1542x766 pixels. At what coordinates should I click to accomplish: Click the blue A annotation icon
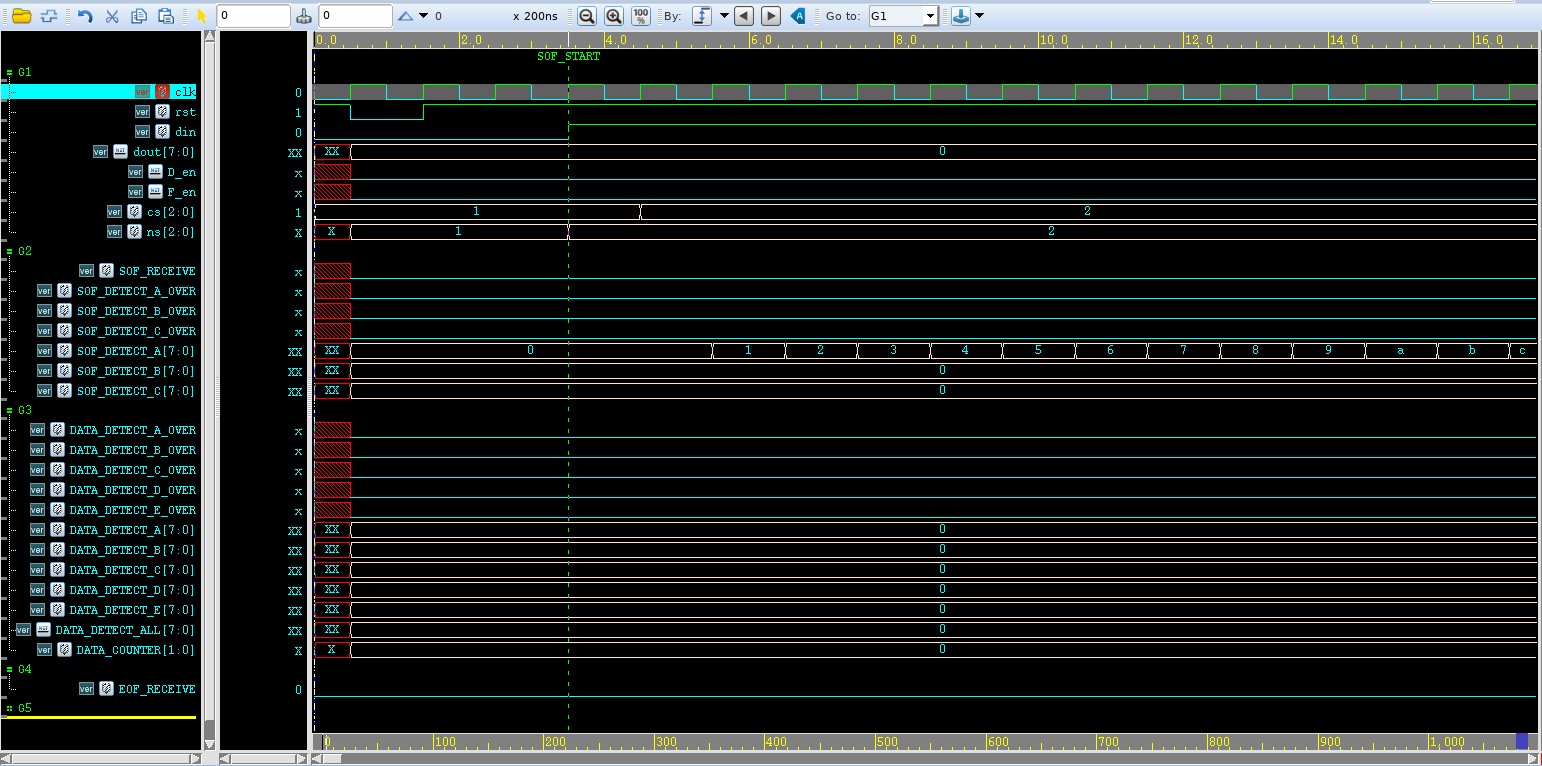click(798, 16)
